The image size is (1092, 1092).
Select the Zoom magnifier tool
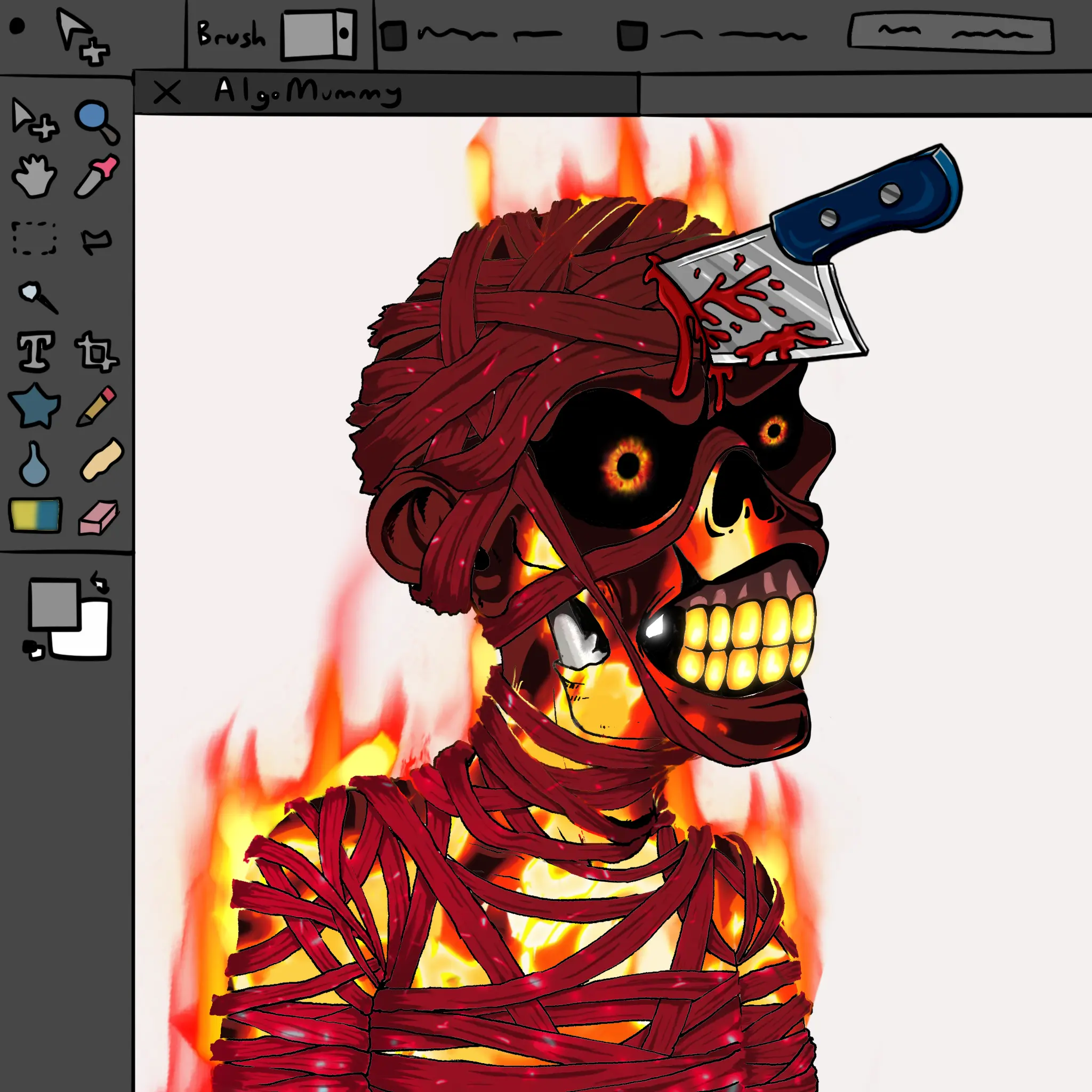click(96, 121)
